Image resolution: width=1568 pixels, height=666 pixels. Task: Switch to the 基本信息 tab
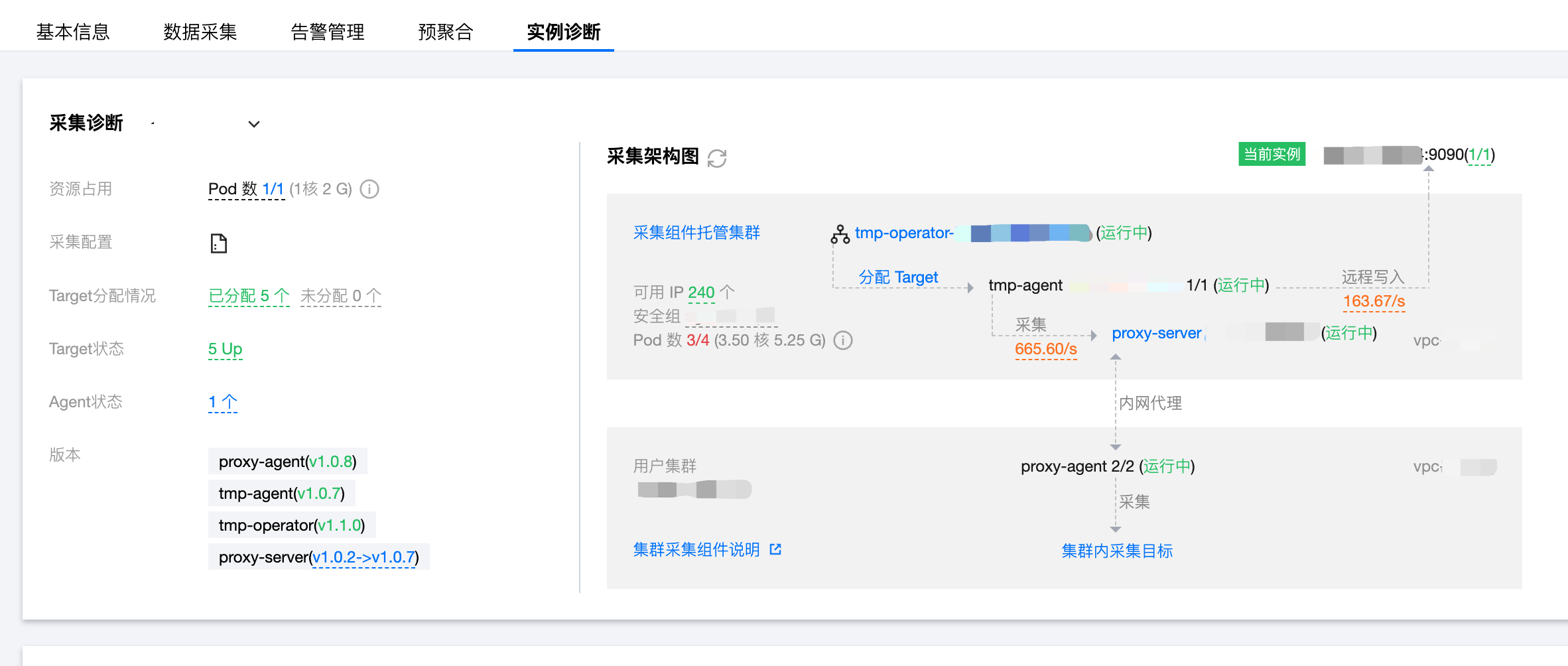click(x=72, y=31)
